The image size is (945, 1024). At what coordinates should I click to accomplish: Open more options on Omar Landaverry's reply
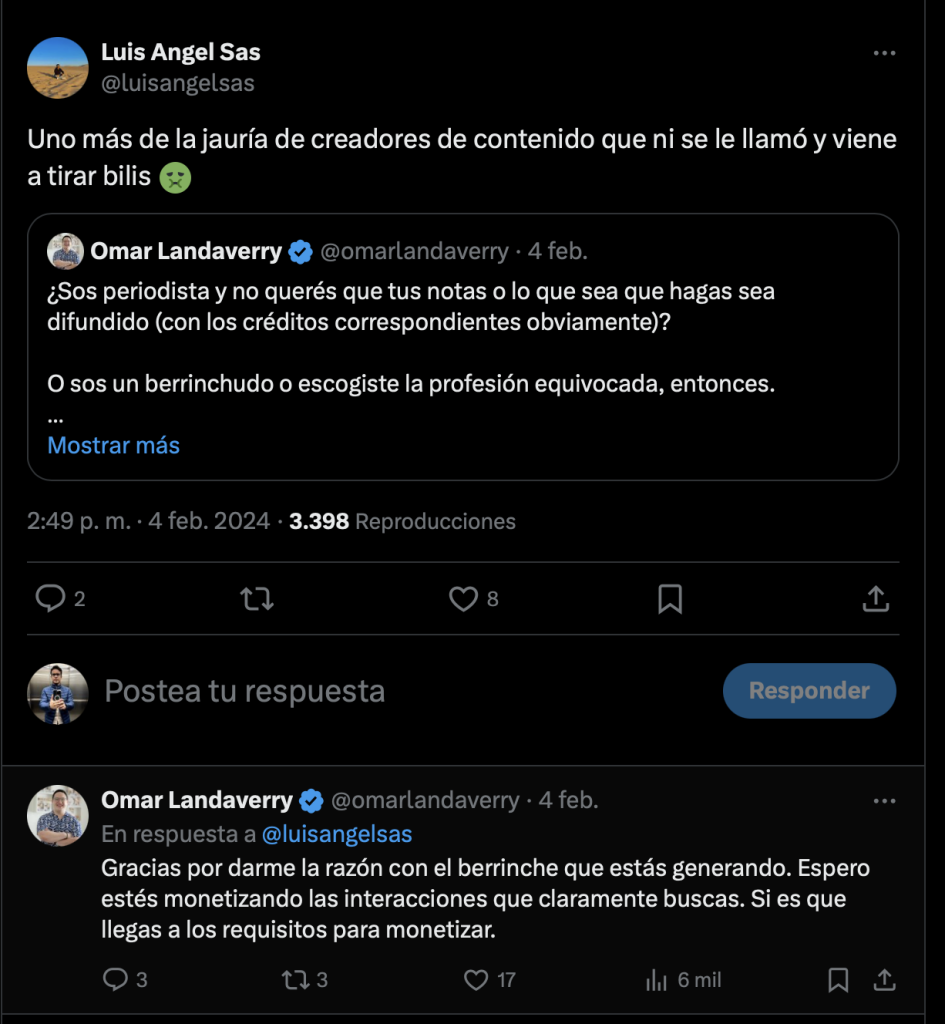pos(884,801)
